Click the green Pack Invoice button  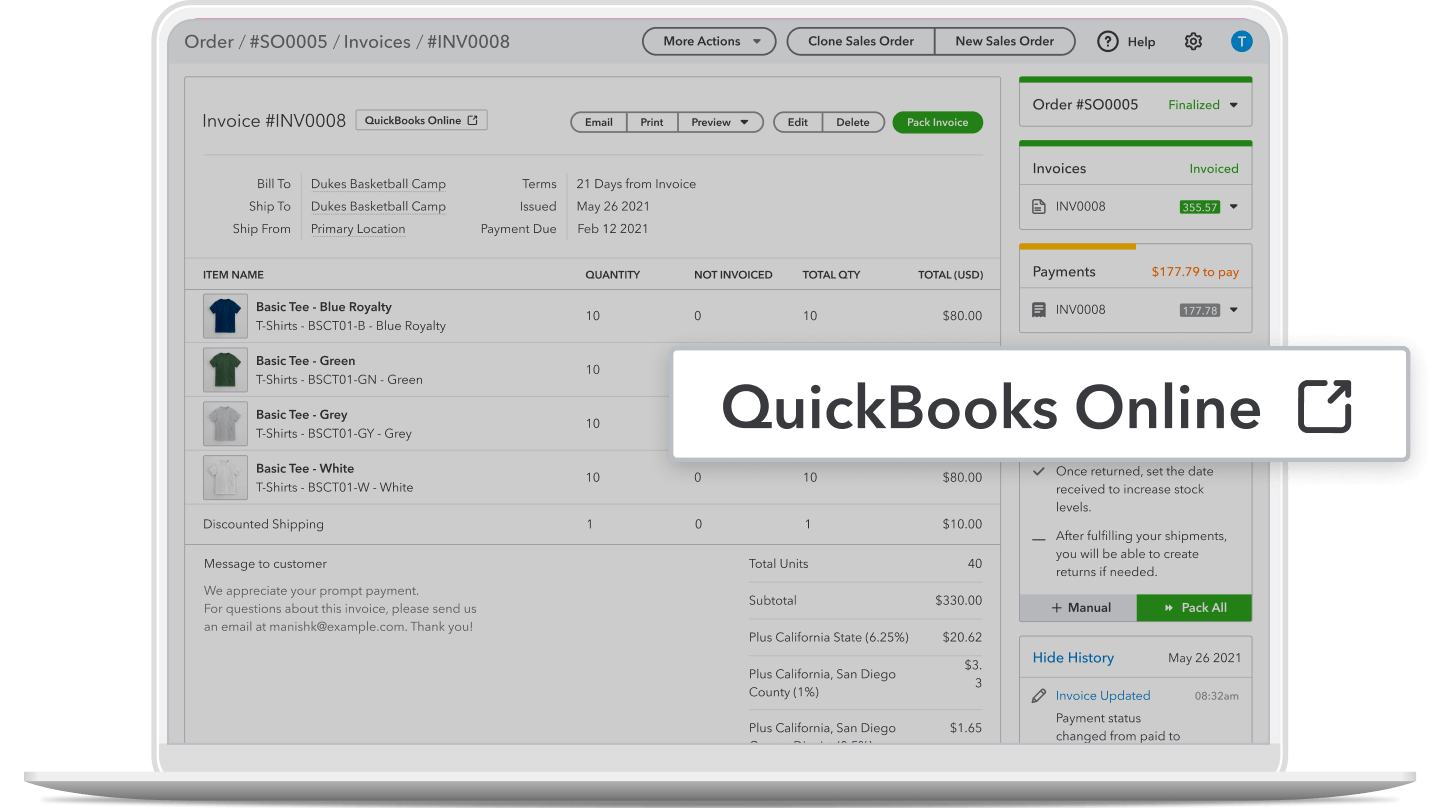pos(937,122)
